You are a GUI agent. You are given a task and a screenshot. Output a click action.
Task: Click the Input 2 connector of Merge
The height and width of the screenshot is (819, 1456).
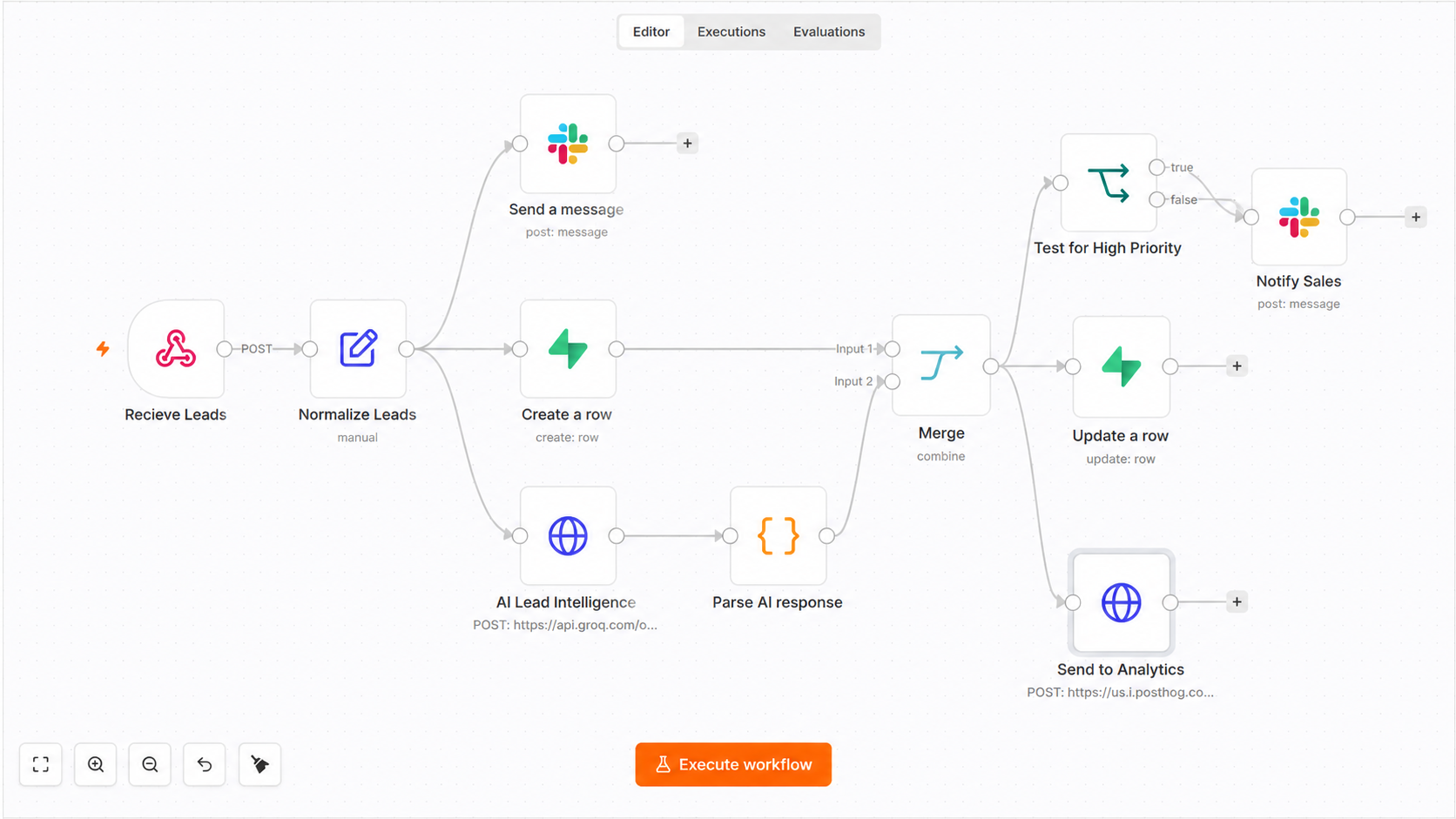(x=893, y=381)
